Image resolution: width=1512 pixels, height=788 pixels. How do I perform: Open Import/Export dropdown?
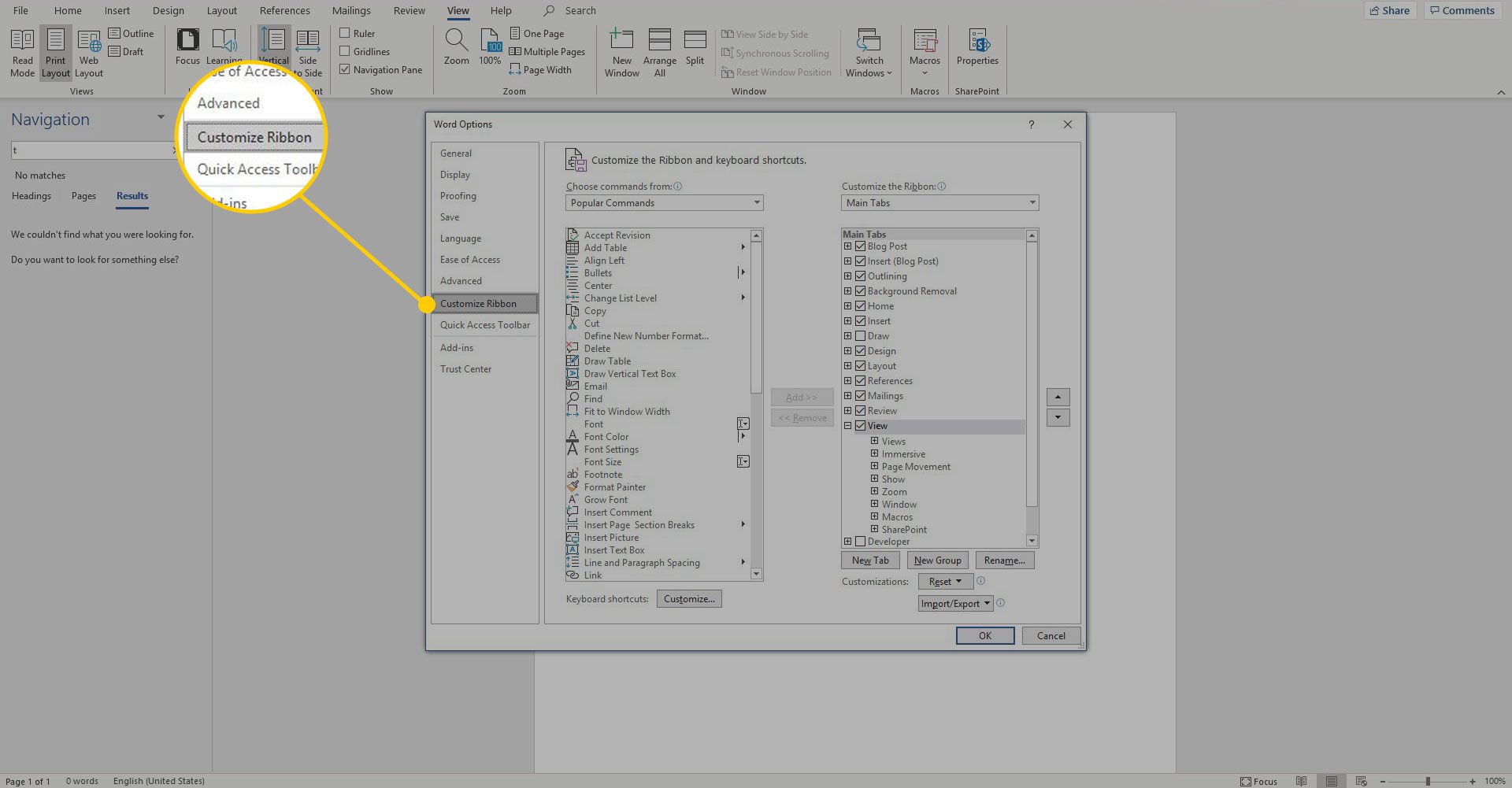pos(955,604)
